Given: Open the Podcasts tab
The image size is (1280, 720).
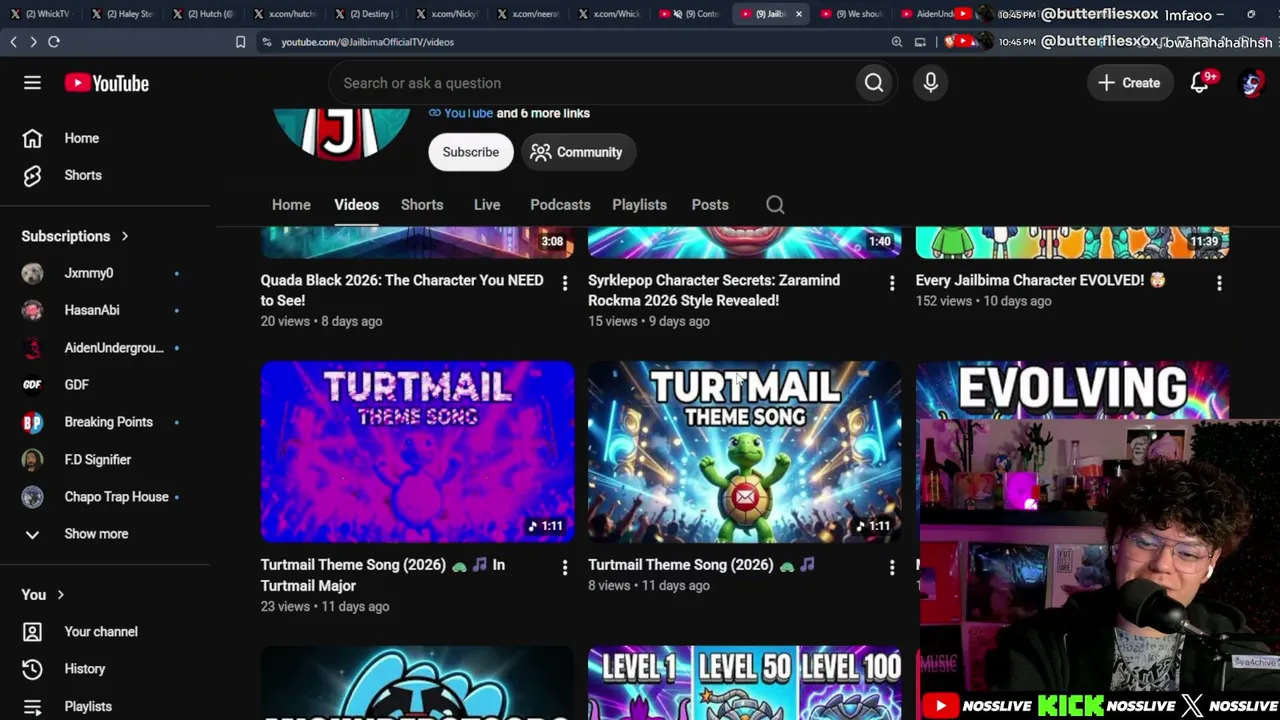Looking at the screenshot, I should [x=560, y=205].
